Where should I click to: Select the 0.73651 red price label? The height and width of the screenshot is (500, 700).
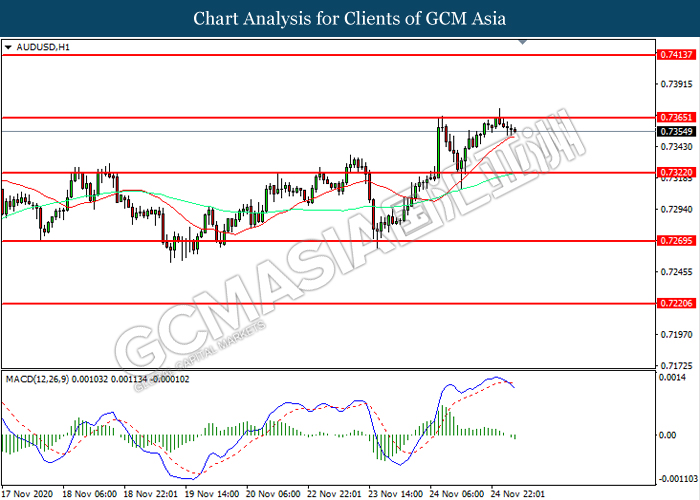tap(676, 117)
